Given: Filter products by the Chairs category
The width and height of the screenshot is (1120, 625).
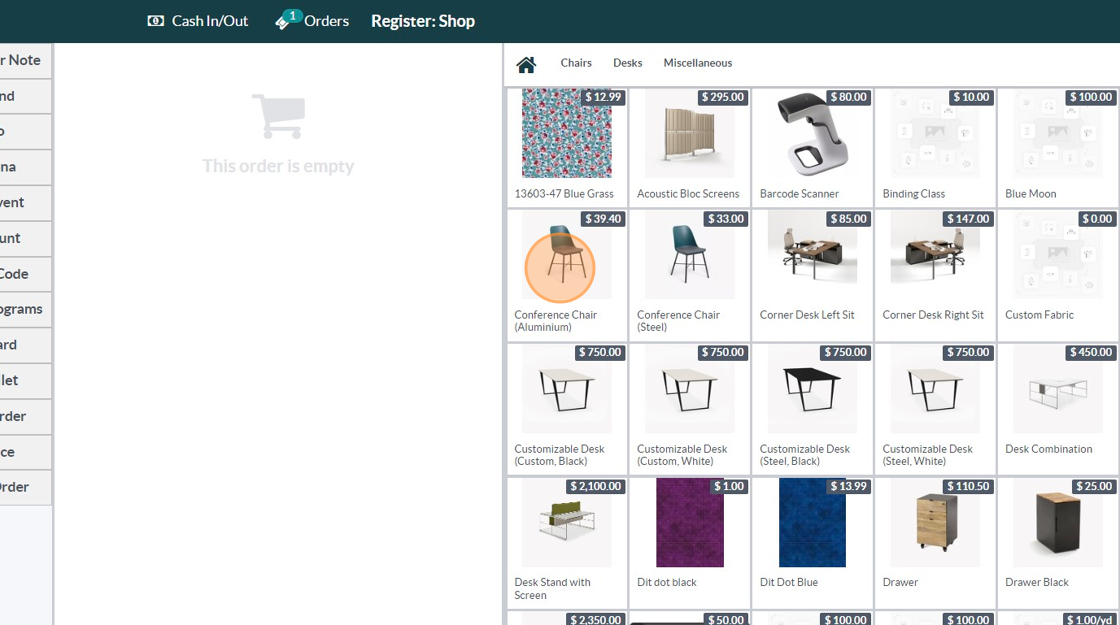Looking at the screenshot, I should coord(576,63).
